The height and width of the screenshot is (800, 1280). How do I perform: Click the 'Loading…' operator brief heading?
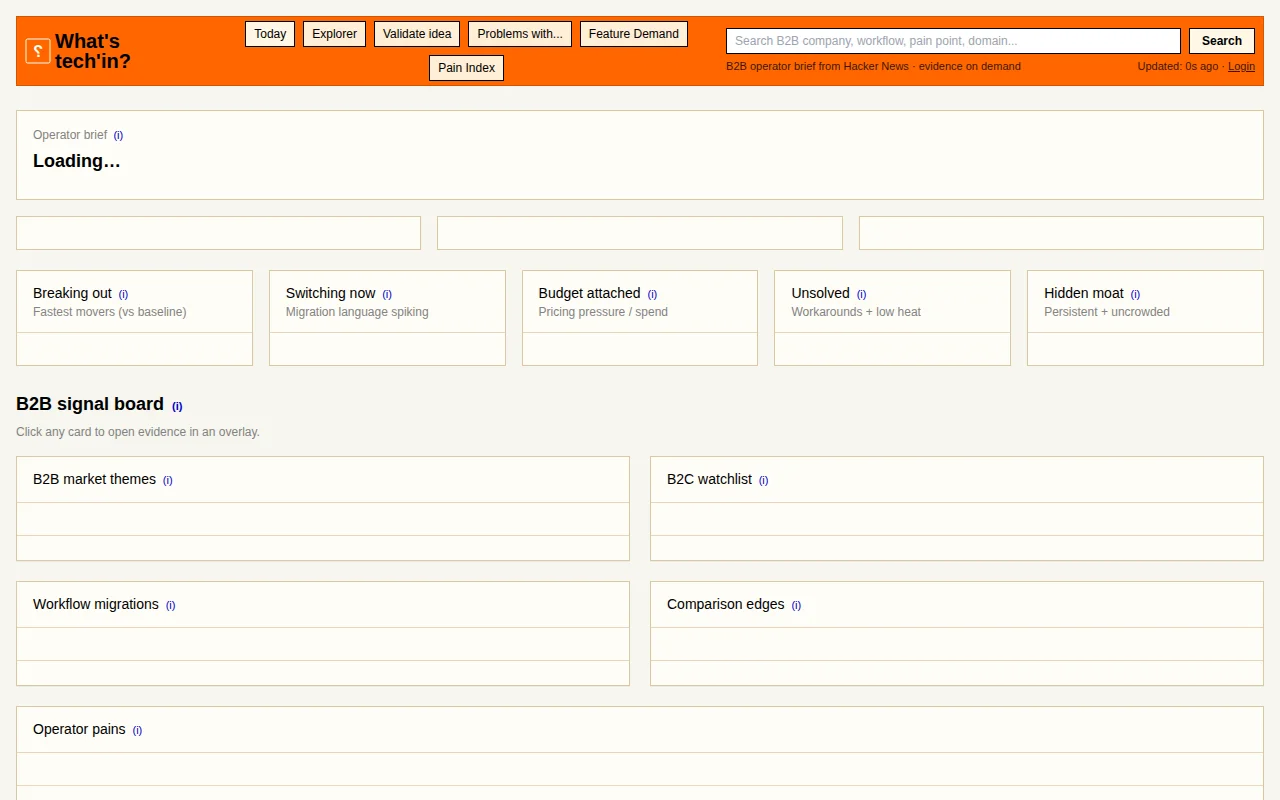[77, 161]
